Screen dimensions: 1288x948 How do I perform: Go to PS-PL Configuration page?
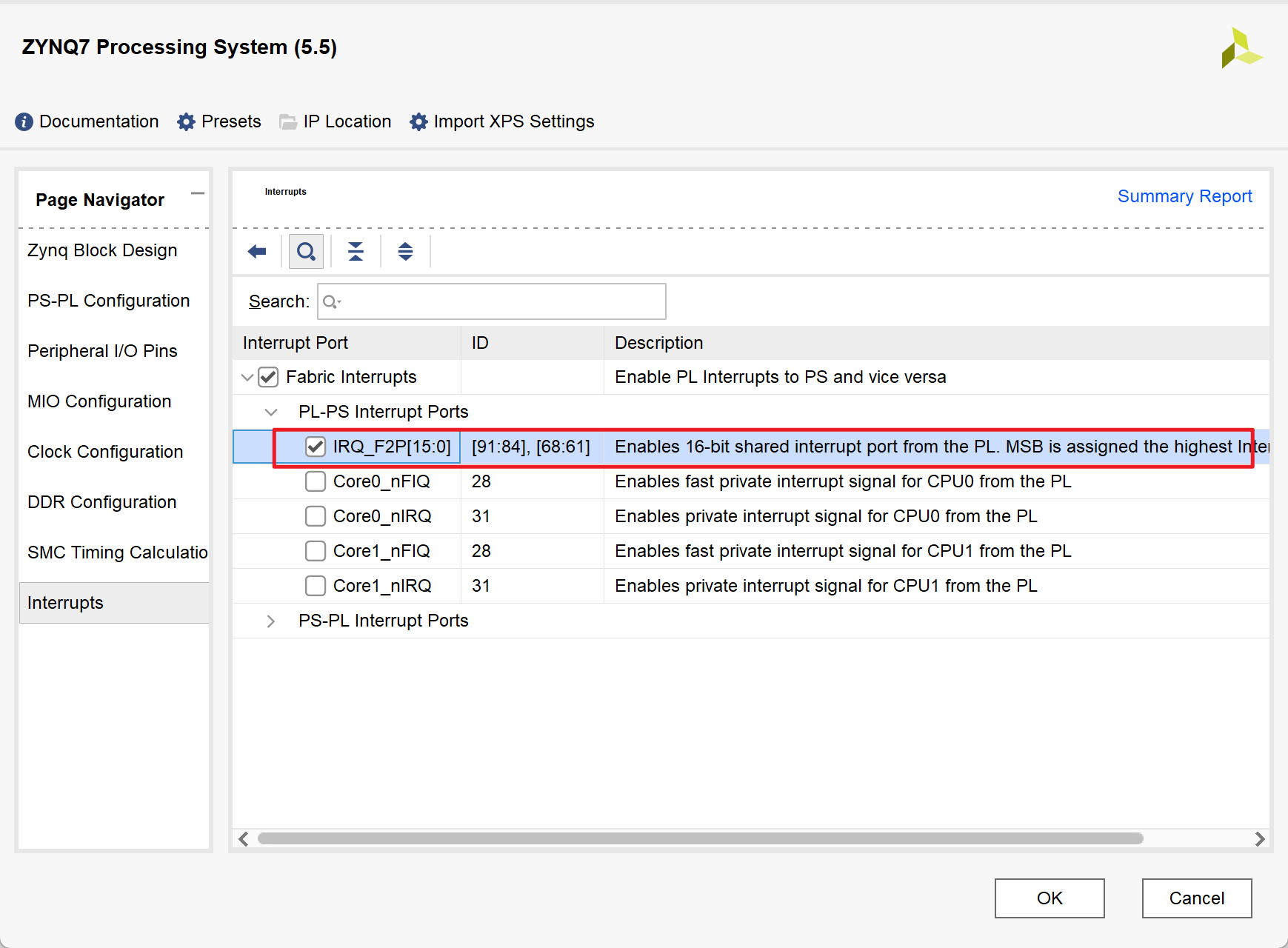(109, 301)
